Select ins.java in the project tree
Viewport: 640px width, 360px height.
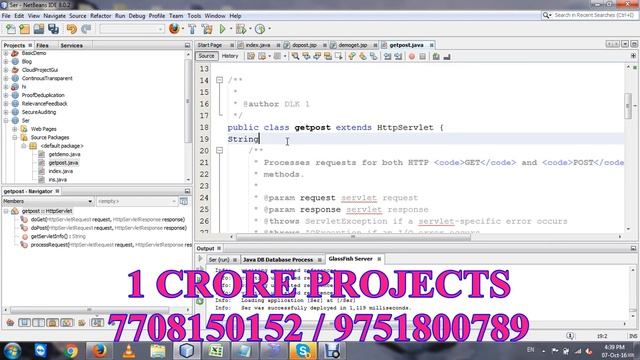(x=58, y=180)
